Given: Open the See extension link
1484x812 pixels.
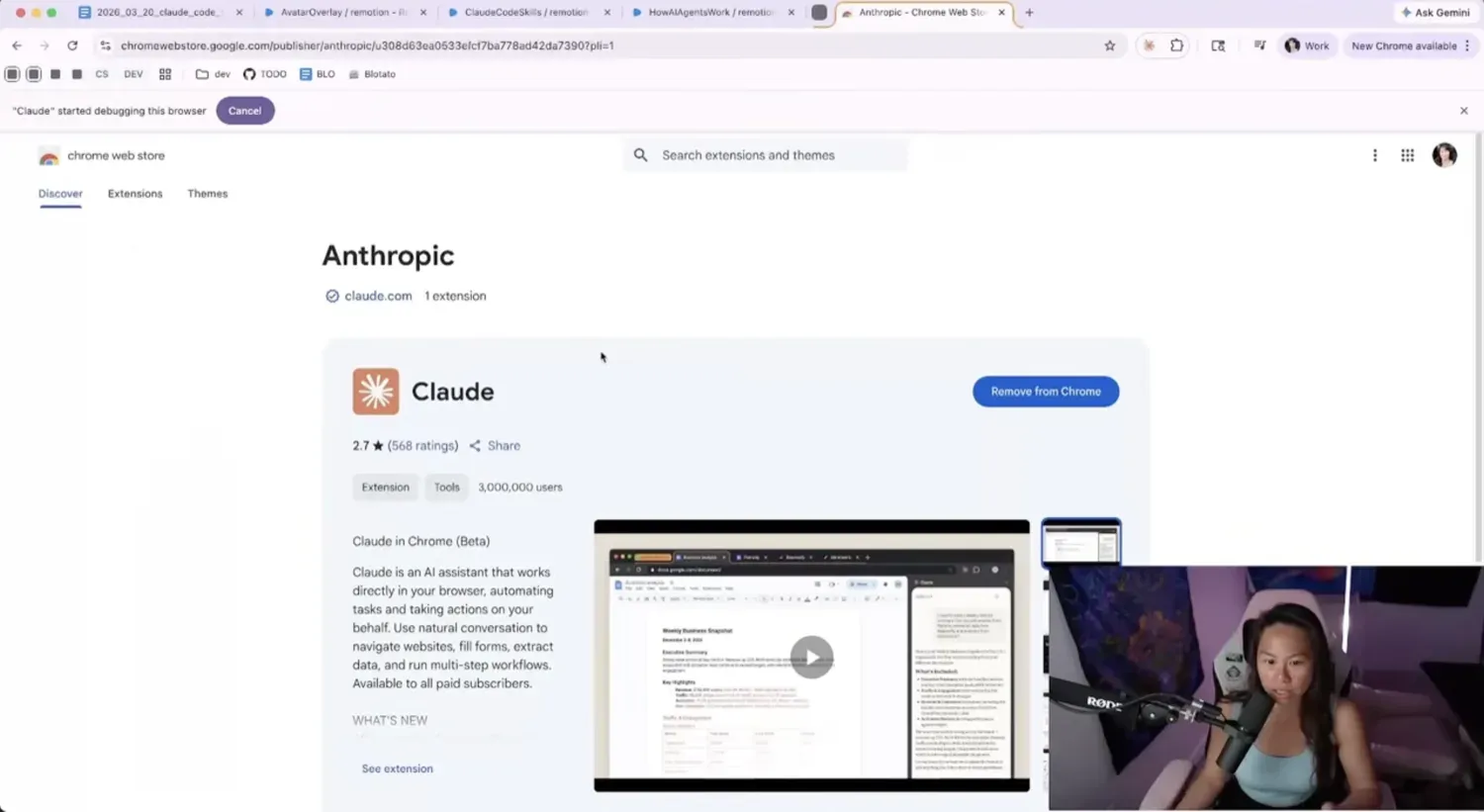Looking at the screenshot, I should click(397, 768).
